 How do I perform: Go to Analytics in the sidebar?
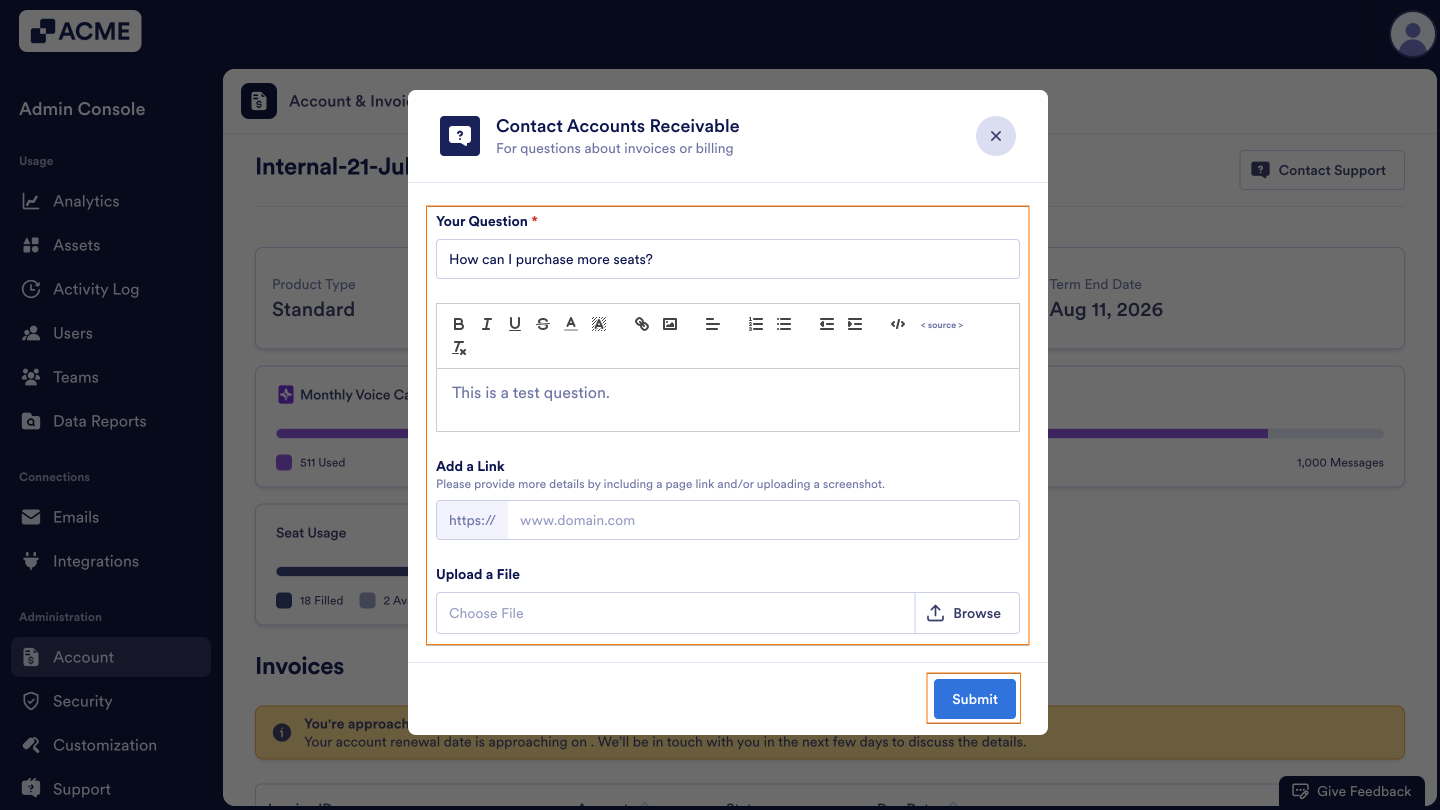pyautogui.click(x=86, y=201)
